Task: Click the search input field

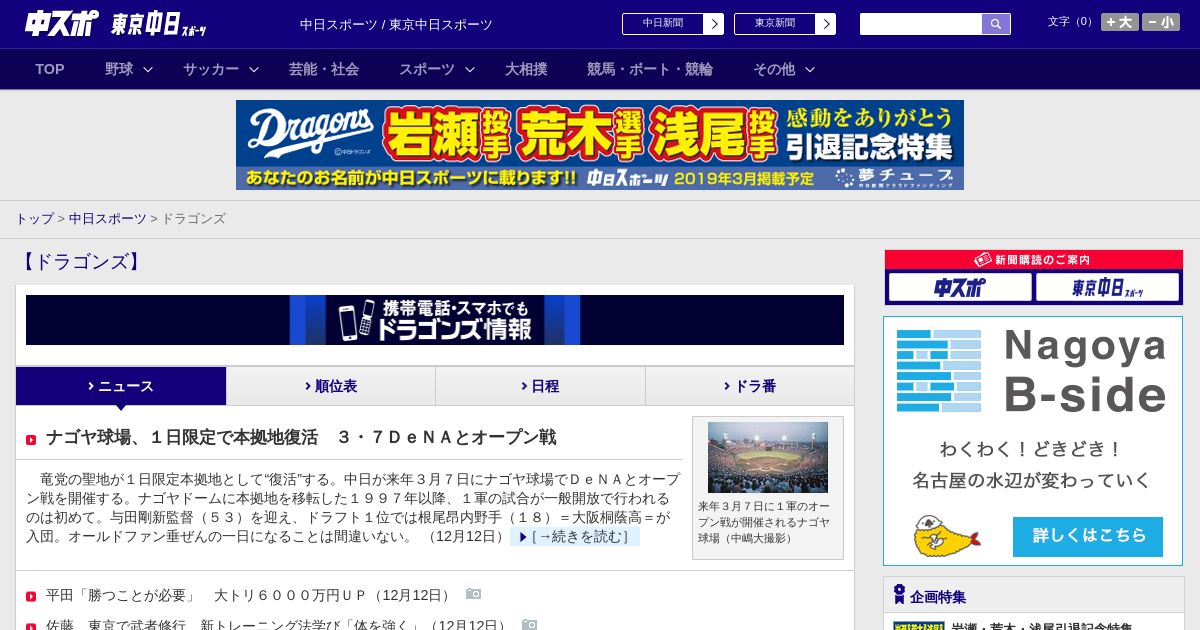Action: pyautogui.click(x=921, y=24)
